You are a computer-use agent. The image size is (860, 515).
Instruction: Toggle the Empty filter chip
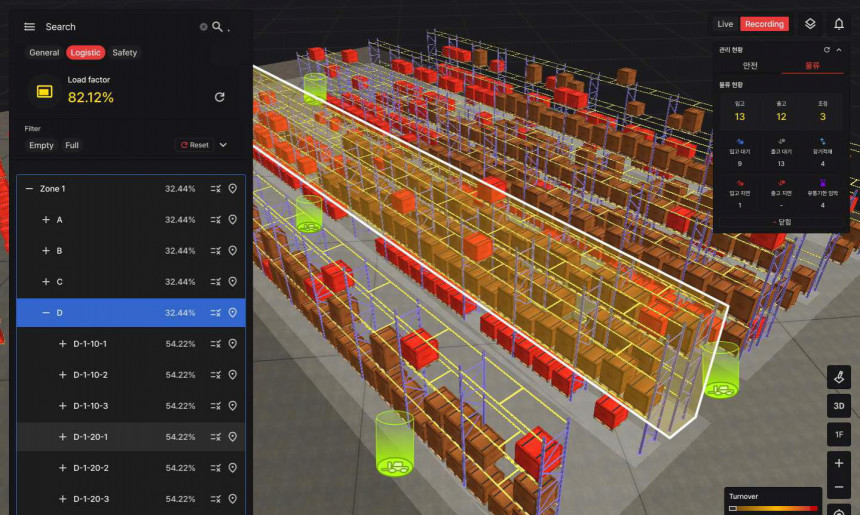(41, 145)
